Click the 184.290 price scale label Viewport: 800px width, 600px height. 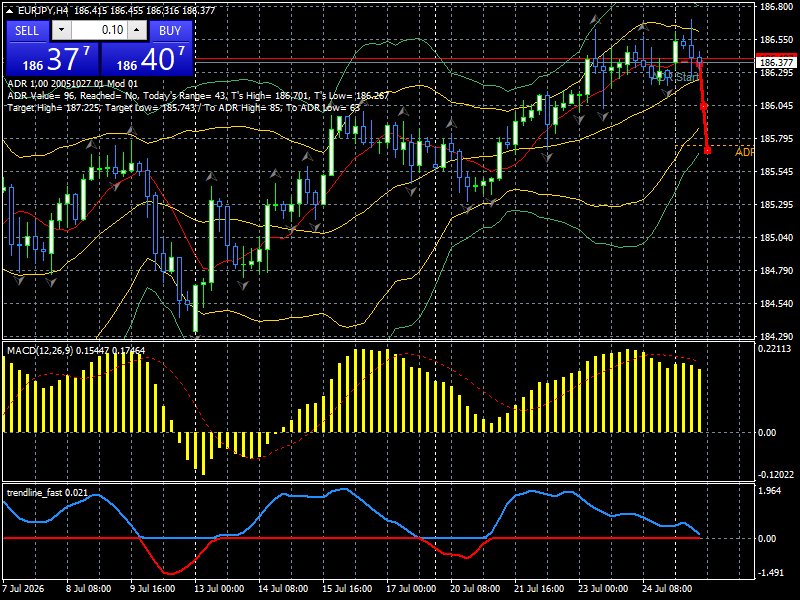point(777,337)
